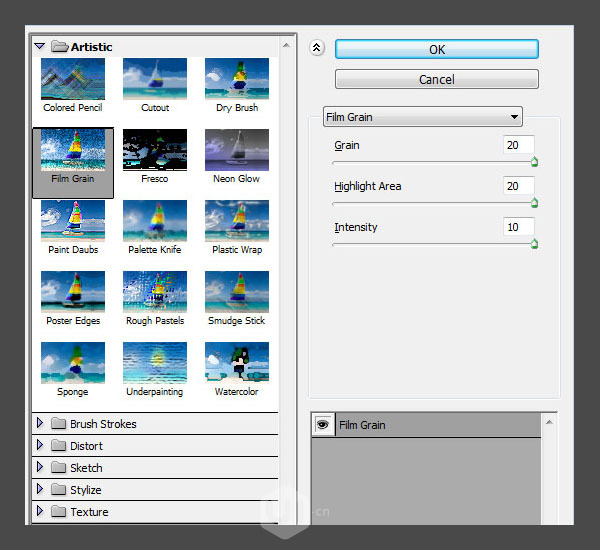Open the Film Grain filter dropdown
Screen dimensions: 600x550
(422, 117)
